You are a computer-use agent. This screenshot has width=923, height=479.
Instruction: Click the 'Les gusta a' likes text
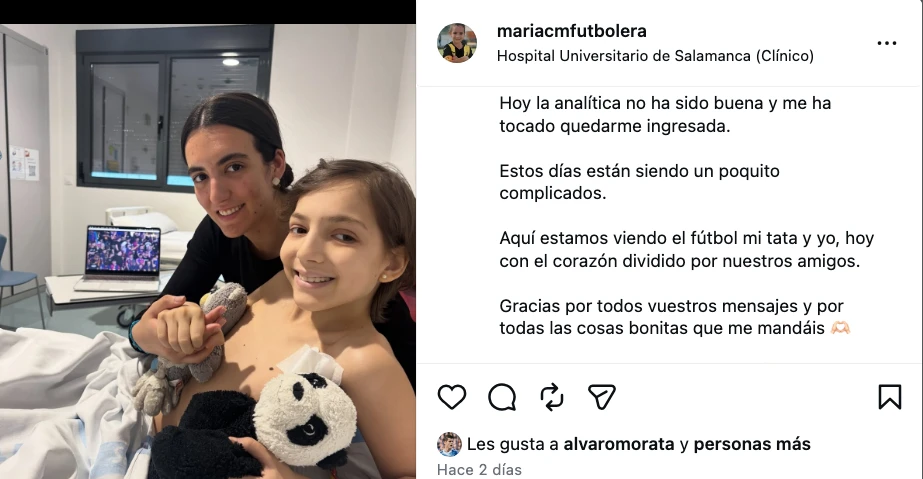(x=513, y=444)
